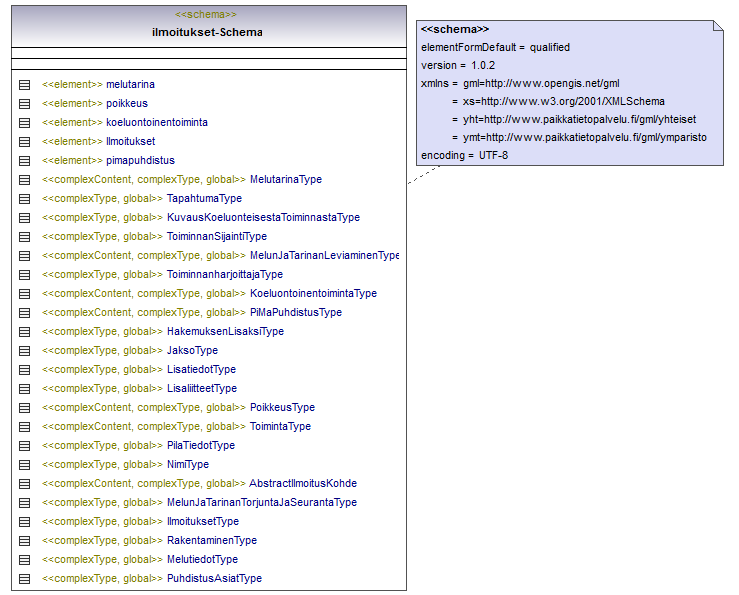Click the icon beside PuhdistusAsiatType

pos(25,579)
